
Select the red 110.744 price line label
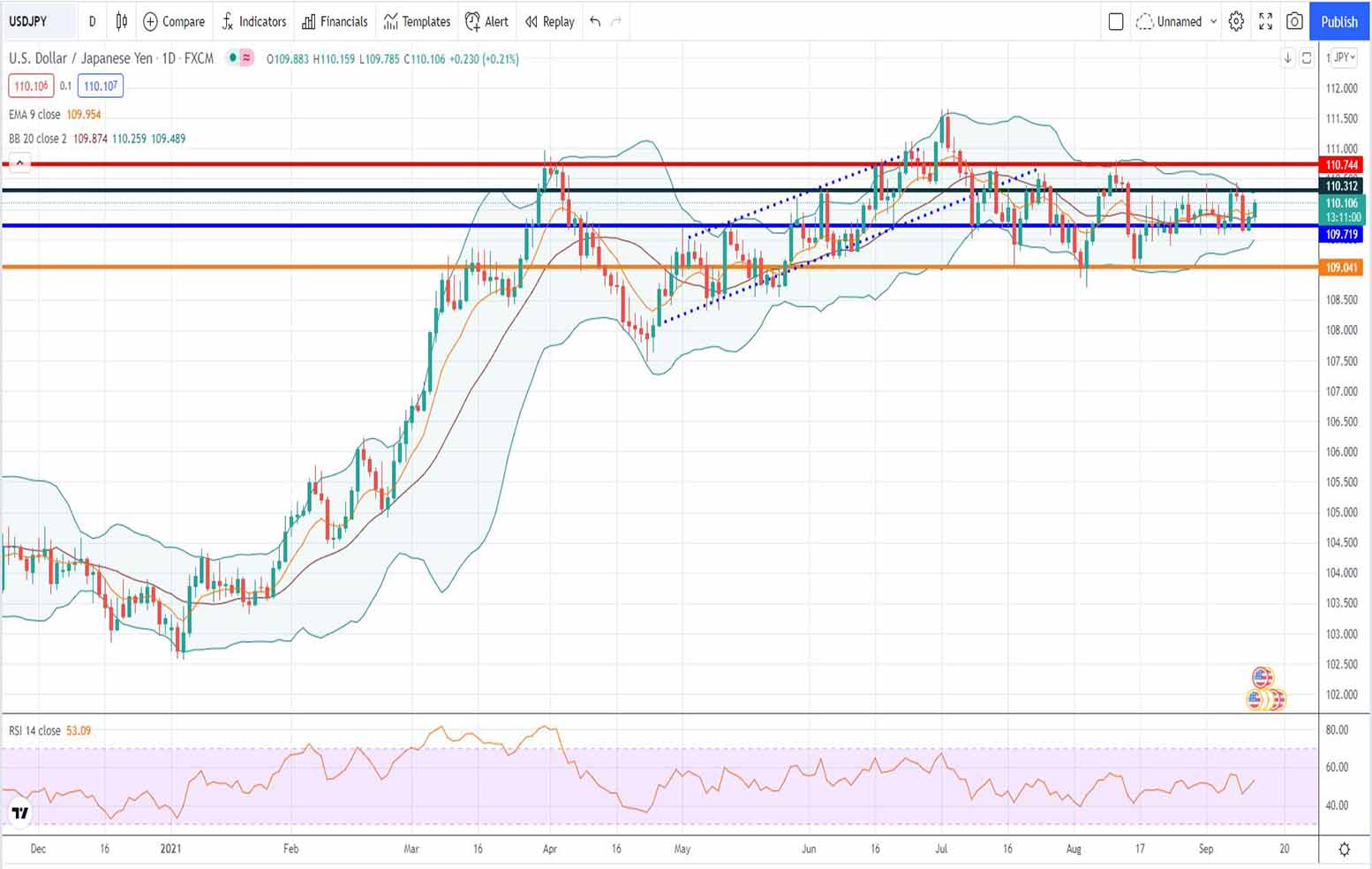1341,165
